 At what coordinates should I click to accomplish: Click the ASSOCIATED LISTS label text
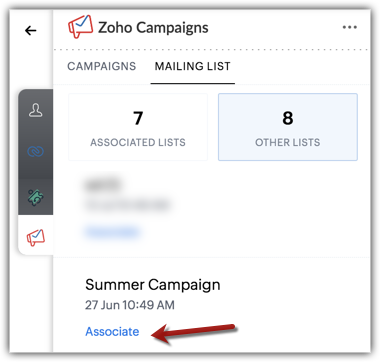(138, 142)
